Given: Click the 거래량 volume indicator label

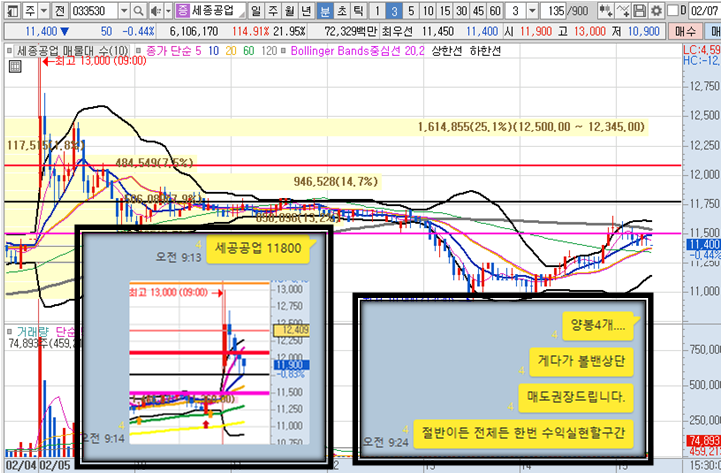Looking at the screenshot, I should [x=33, y=331].
